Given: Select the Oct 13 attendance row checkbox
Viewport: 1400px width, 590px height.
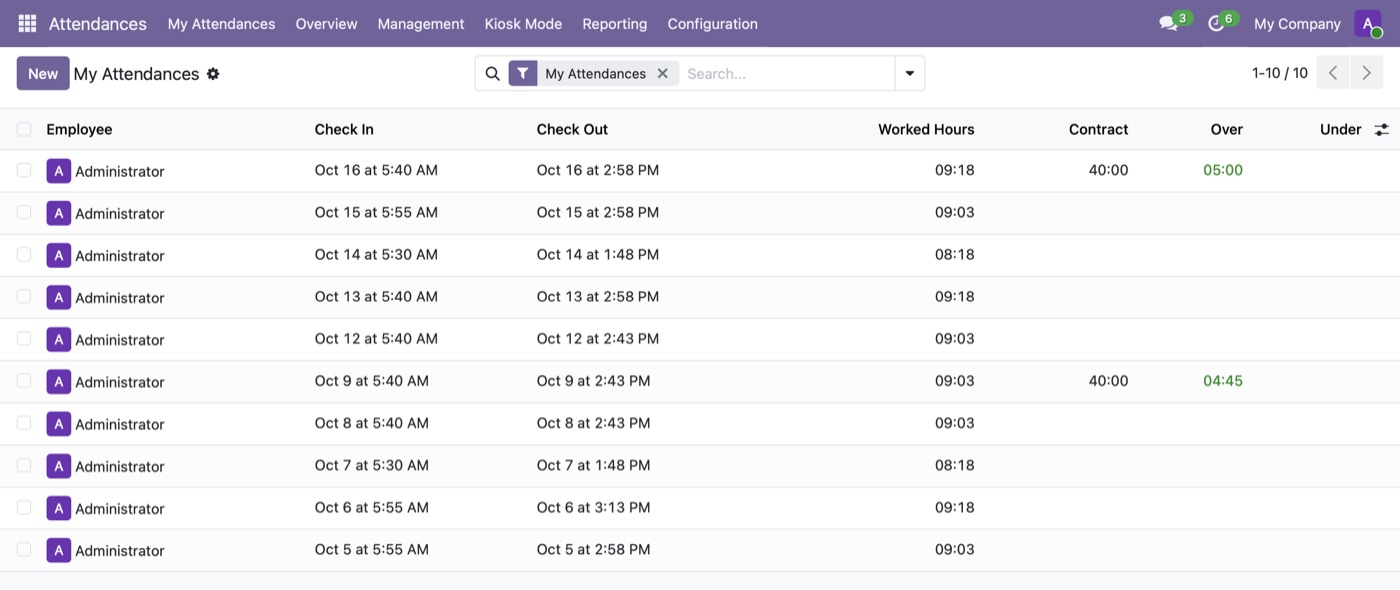Looking at the screenshot, I should [x=24, y=296].
